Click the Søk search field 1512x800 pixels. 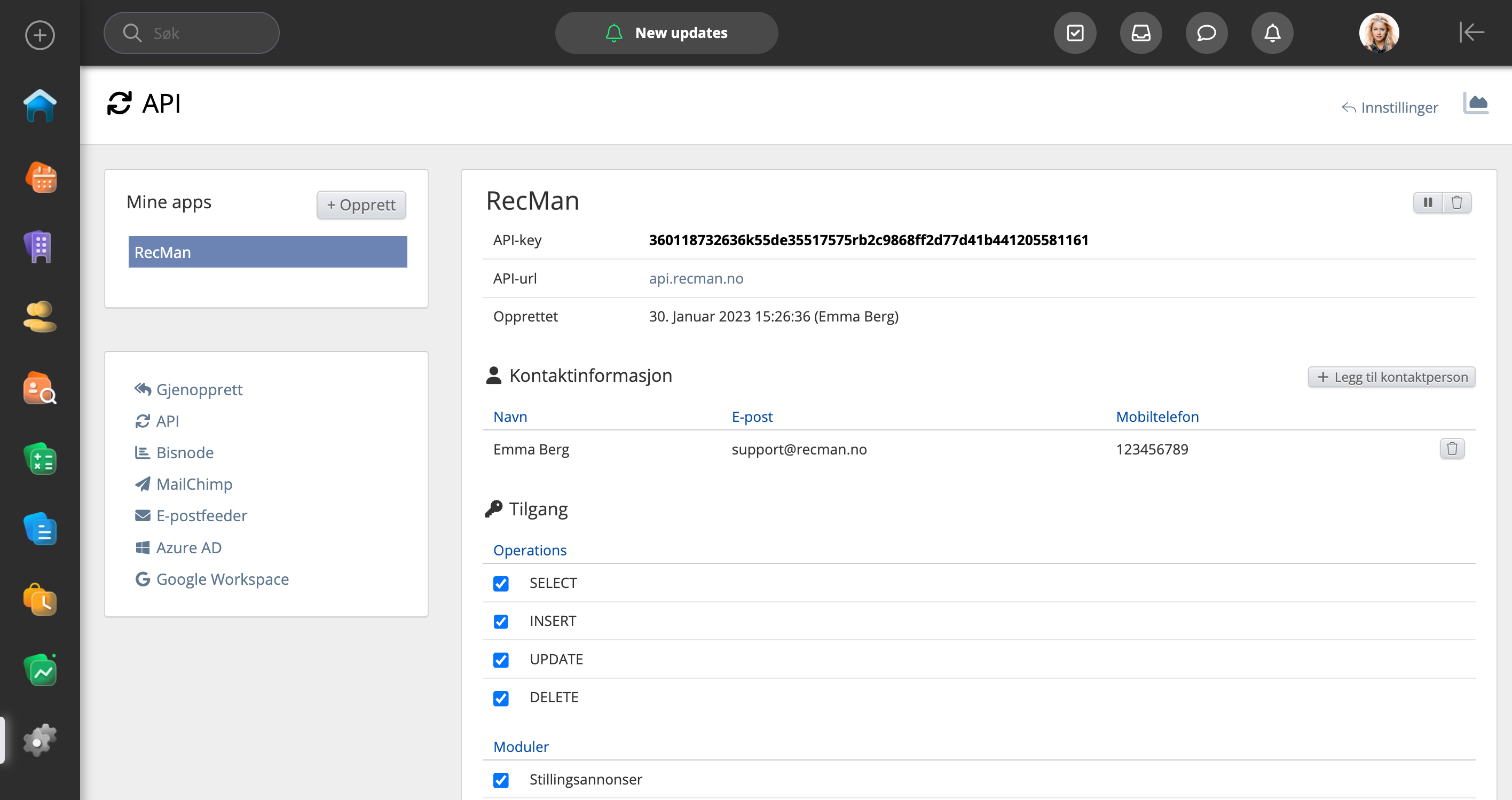click(191, 33)
